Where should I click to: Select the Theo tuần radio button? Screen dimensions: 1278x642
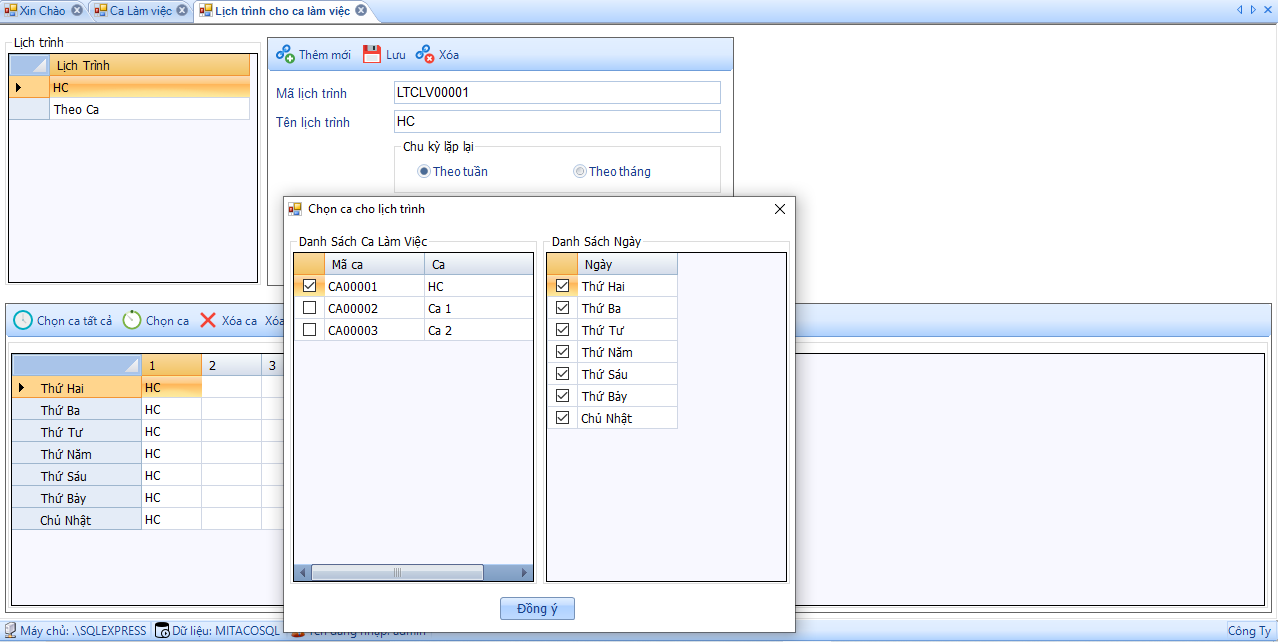[424, 172]
